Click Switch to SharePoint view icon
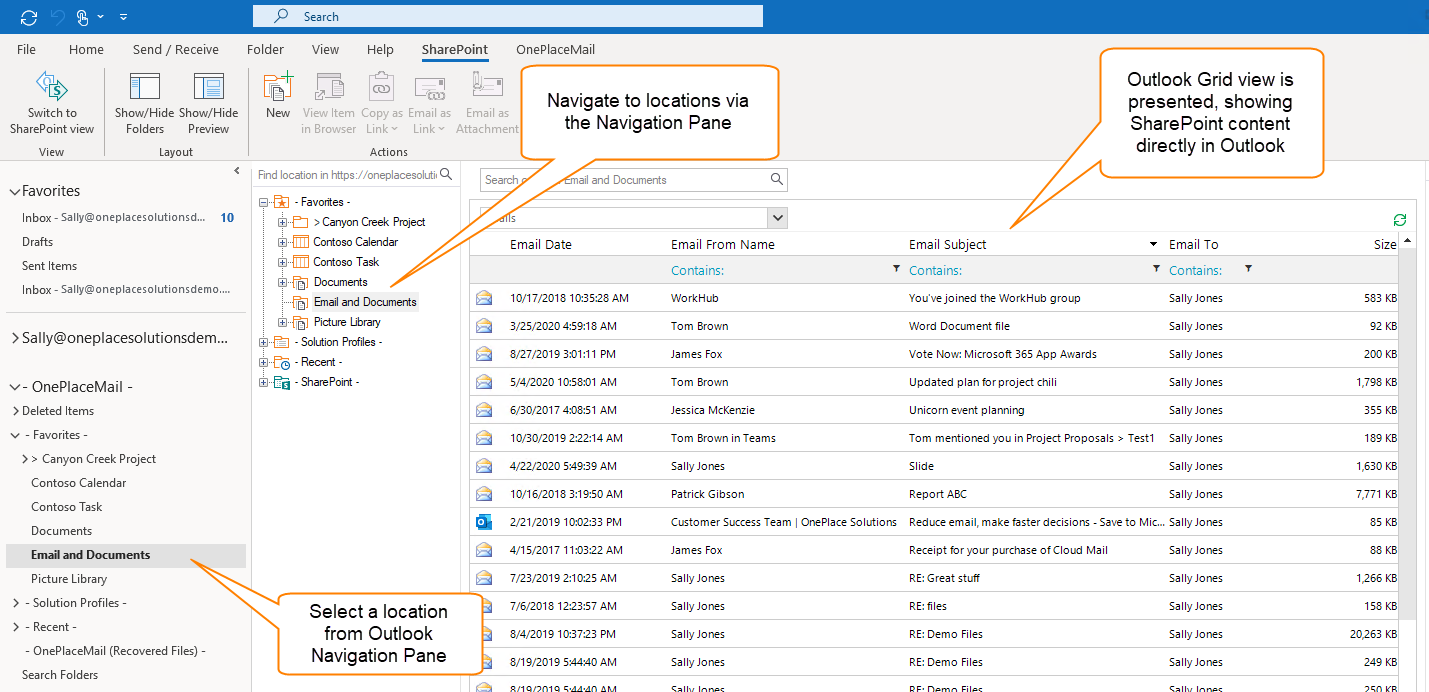This screenshot has height=692, width=1429. [51, 86]
